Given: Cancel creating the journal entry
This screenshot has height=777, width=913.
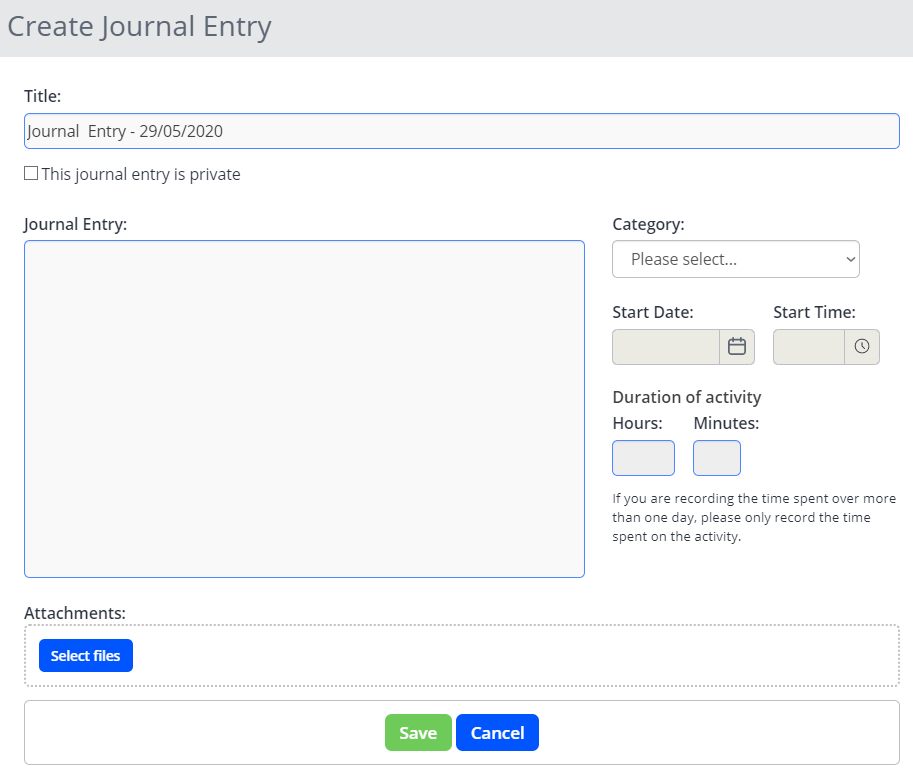Looking at the screenshot, I should [x=497, y=733].
